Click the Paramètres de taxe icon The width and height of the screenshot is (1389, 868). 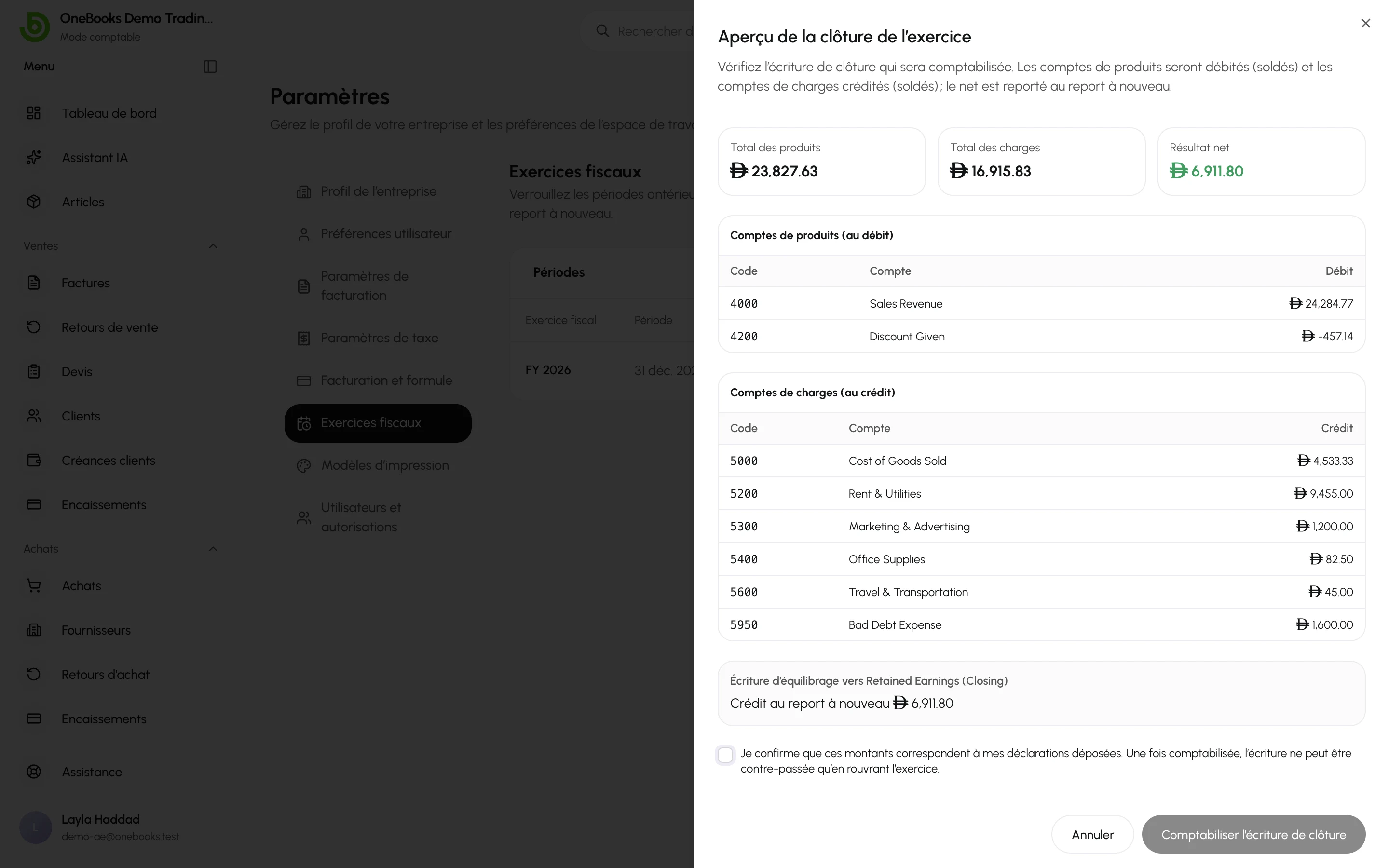304,338
